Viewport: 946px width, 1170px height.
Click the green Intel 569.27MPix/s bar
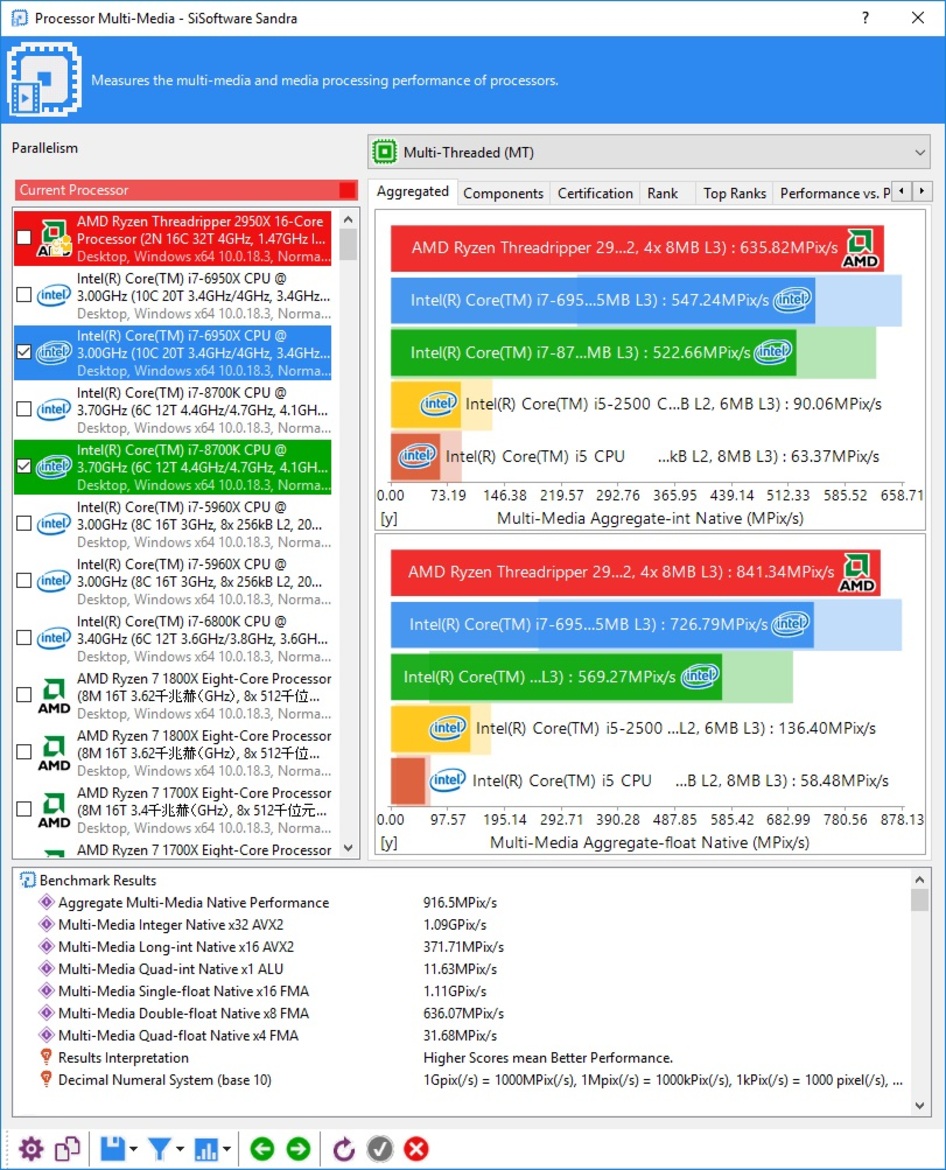coord(556,677)
